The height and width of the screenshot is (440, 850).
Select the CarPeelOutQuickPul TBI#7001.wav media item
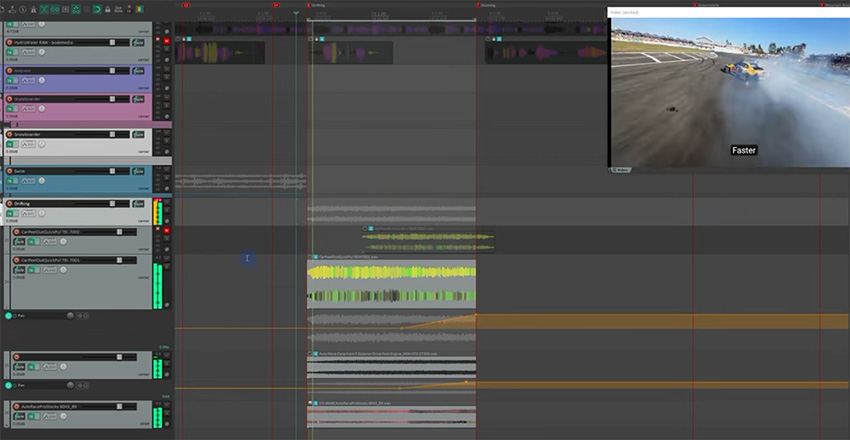point(391,284)
